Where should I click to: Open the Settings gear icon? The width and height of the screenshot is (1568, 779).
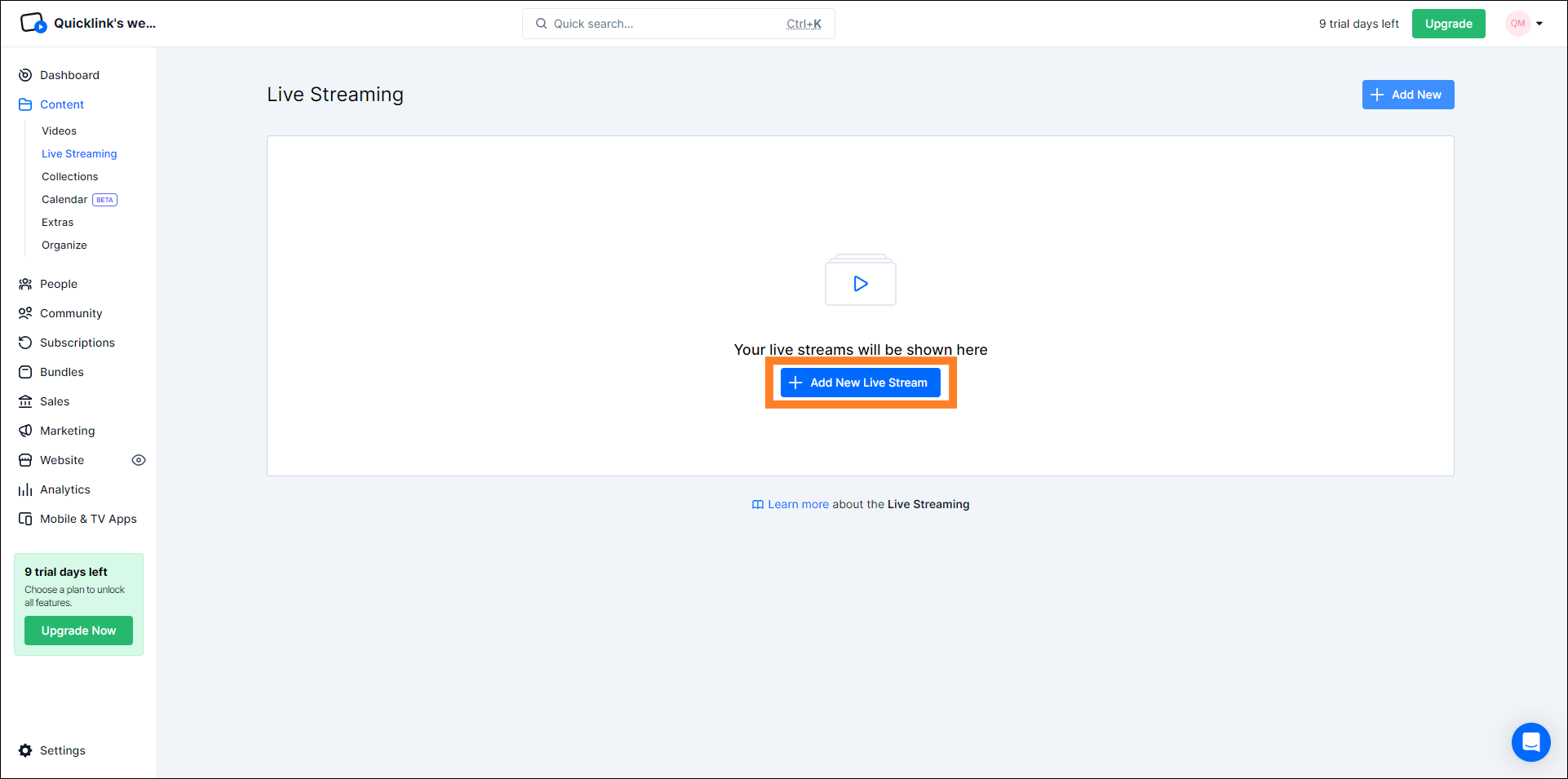point(25,750)
